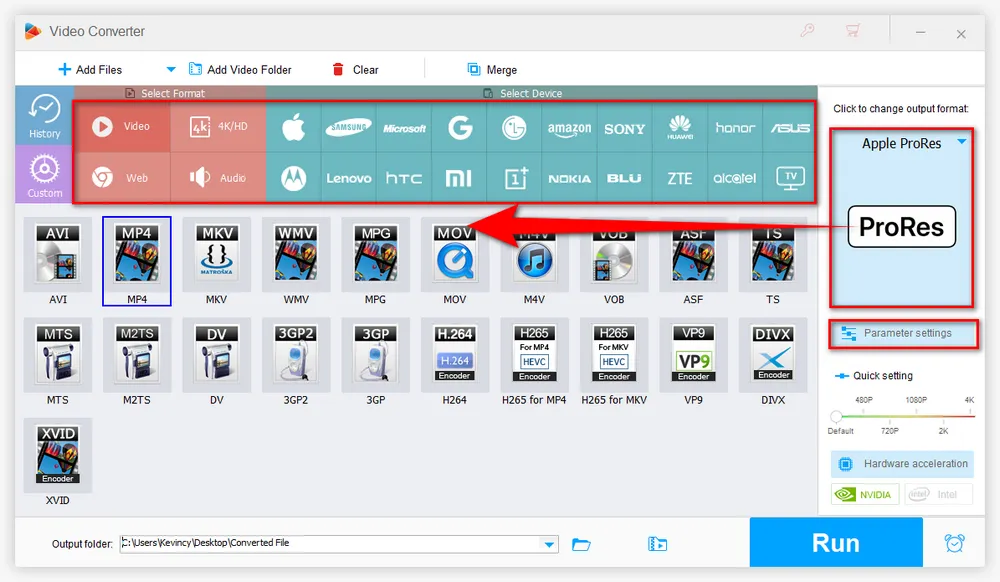Choose the TV device icon

[x=790, y=178]
